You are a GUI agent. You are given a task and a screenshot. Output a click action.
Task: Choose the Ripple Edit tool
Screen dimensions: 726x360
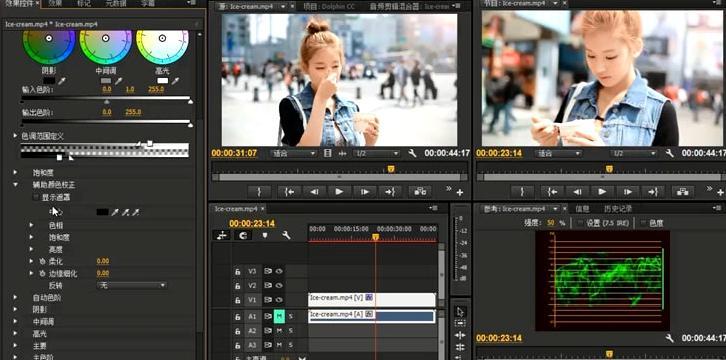tap(460, 335)
